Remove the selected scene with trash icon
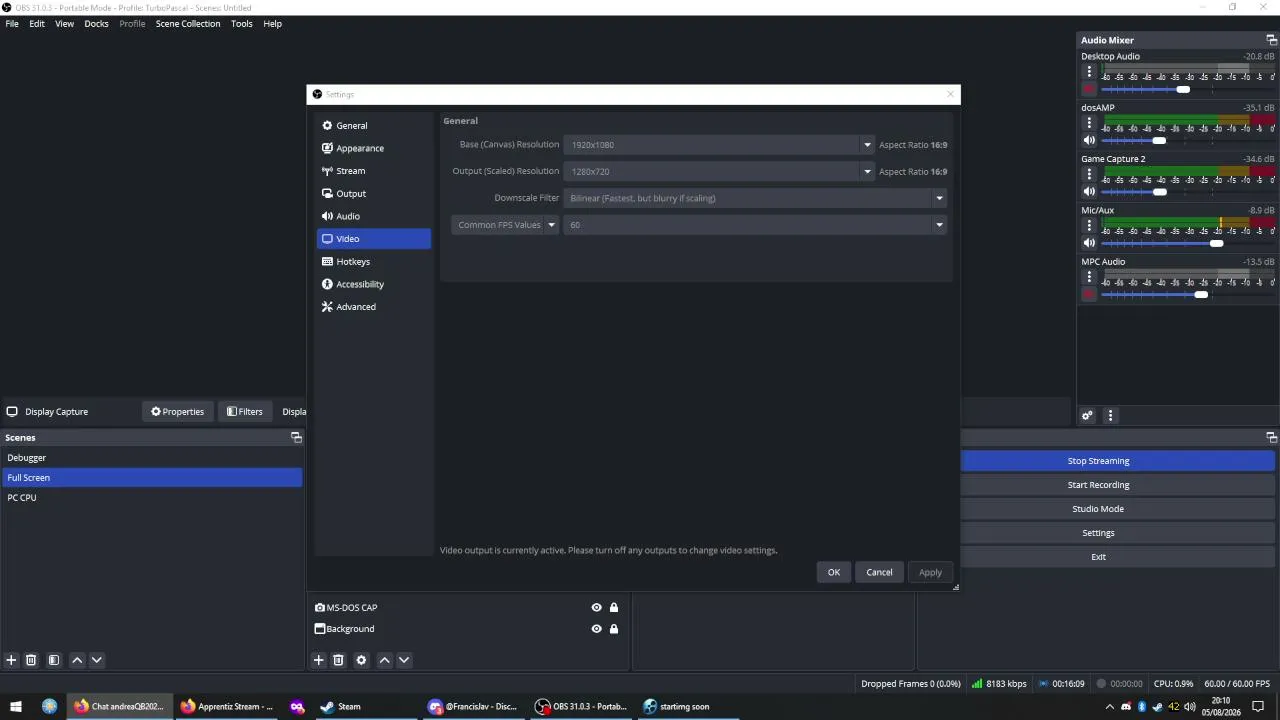This screenshot has height=720, width=1280. point(31,660)
